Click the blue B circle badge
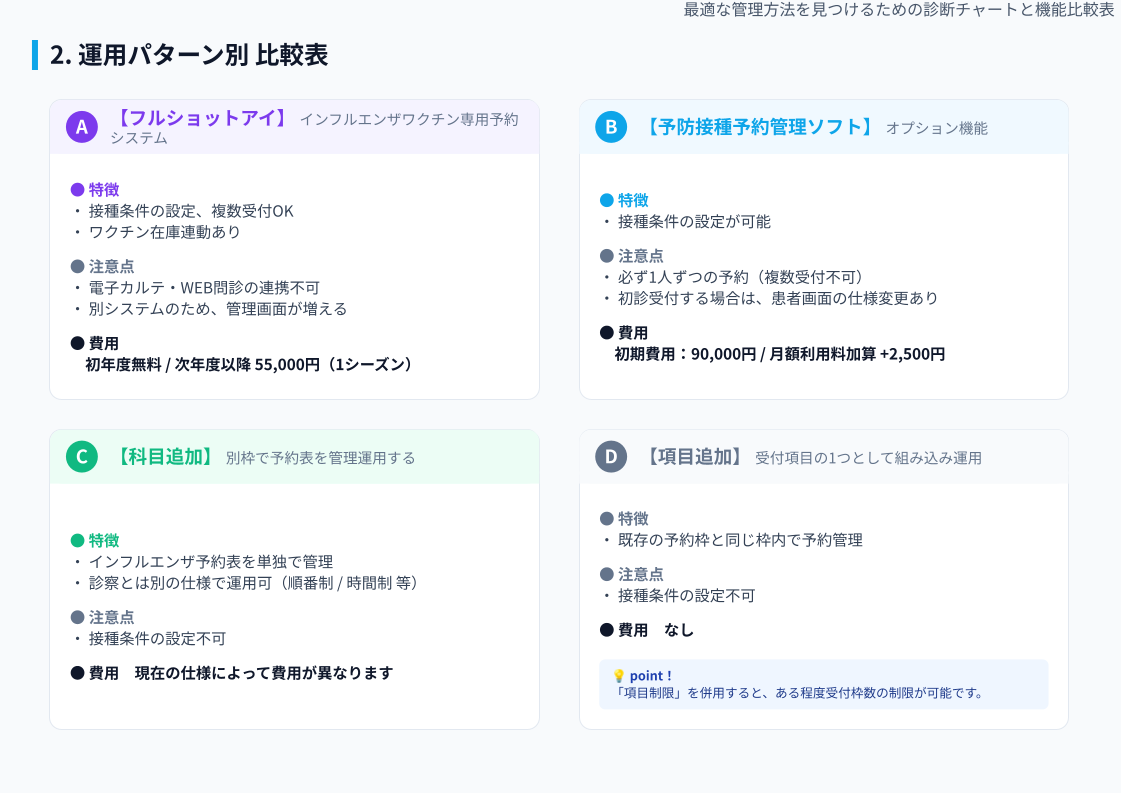 (611, 127)
